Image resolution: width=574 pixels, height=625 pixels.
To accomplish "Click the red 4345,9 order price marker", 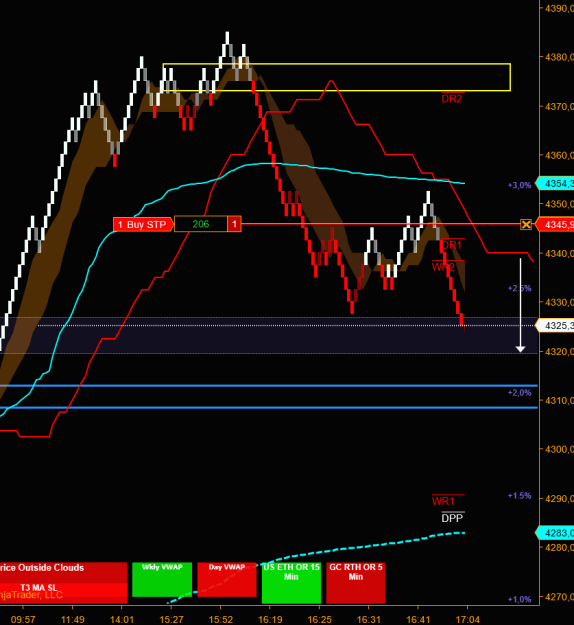I will tap(555, 224).
